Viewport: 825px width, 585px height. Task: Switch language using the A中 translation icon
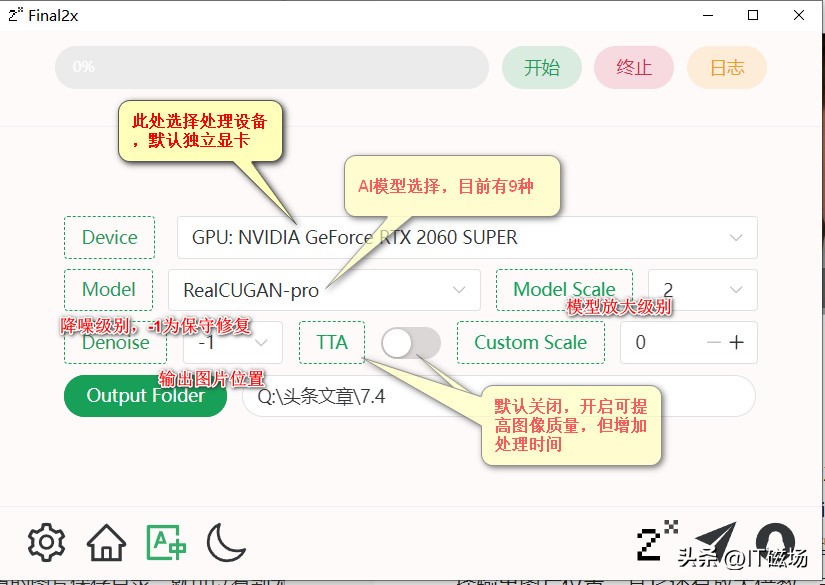pyautogui.click(x=166, y=542)
